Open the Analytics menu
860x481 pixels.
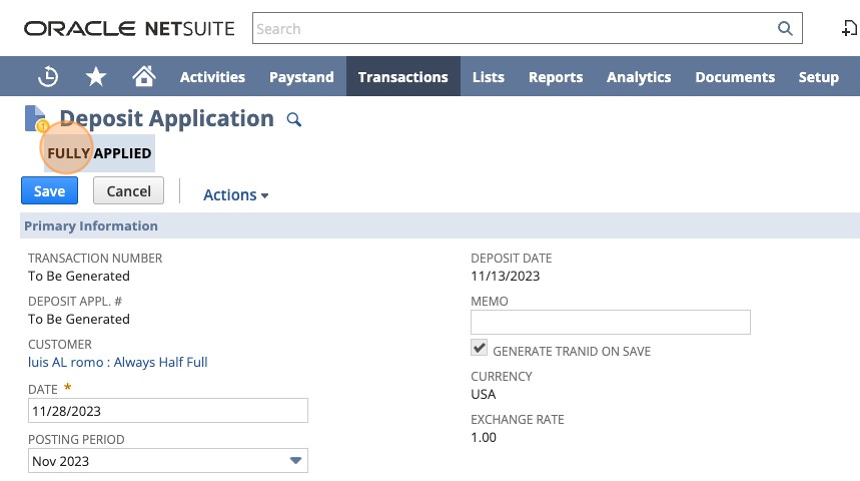(639, 76)
